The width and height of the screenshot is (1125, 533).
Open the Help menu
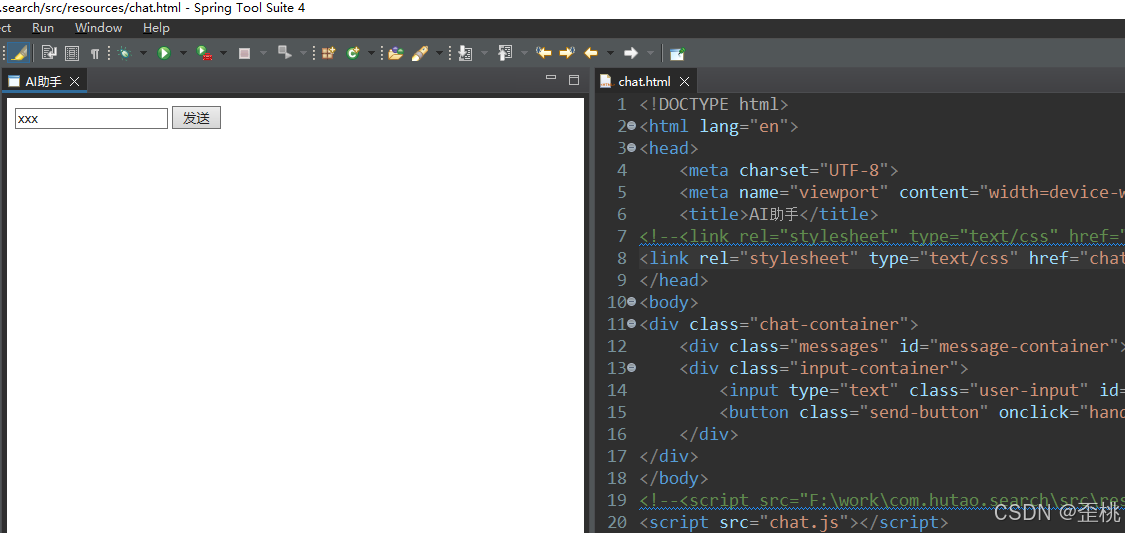coord(156,28)
